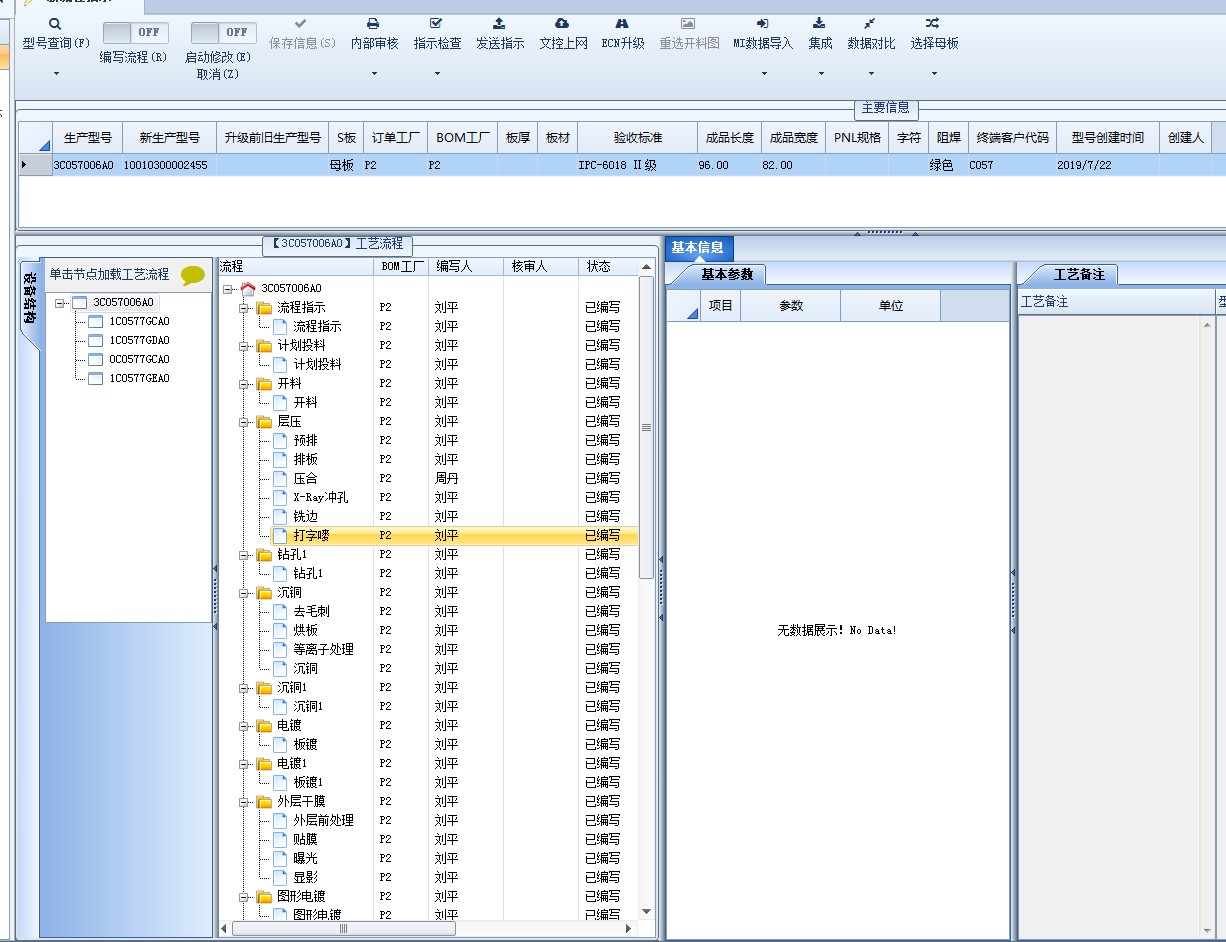The height and width of the screenshot is (942, 1226).
Task: Open dropdown arrow under 选择母板
Action: pos(933,73)
